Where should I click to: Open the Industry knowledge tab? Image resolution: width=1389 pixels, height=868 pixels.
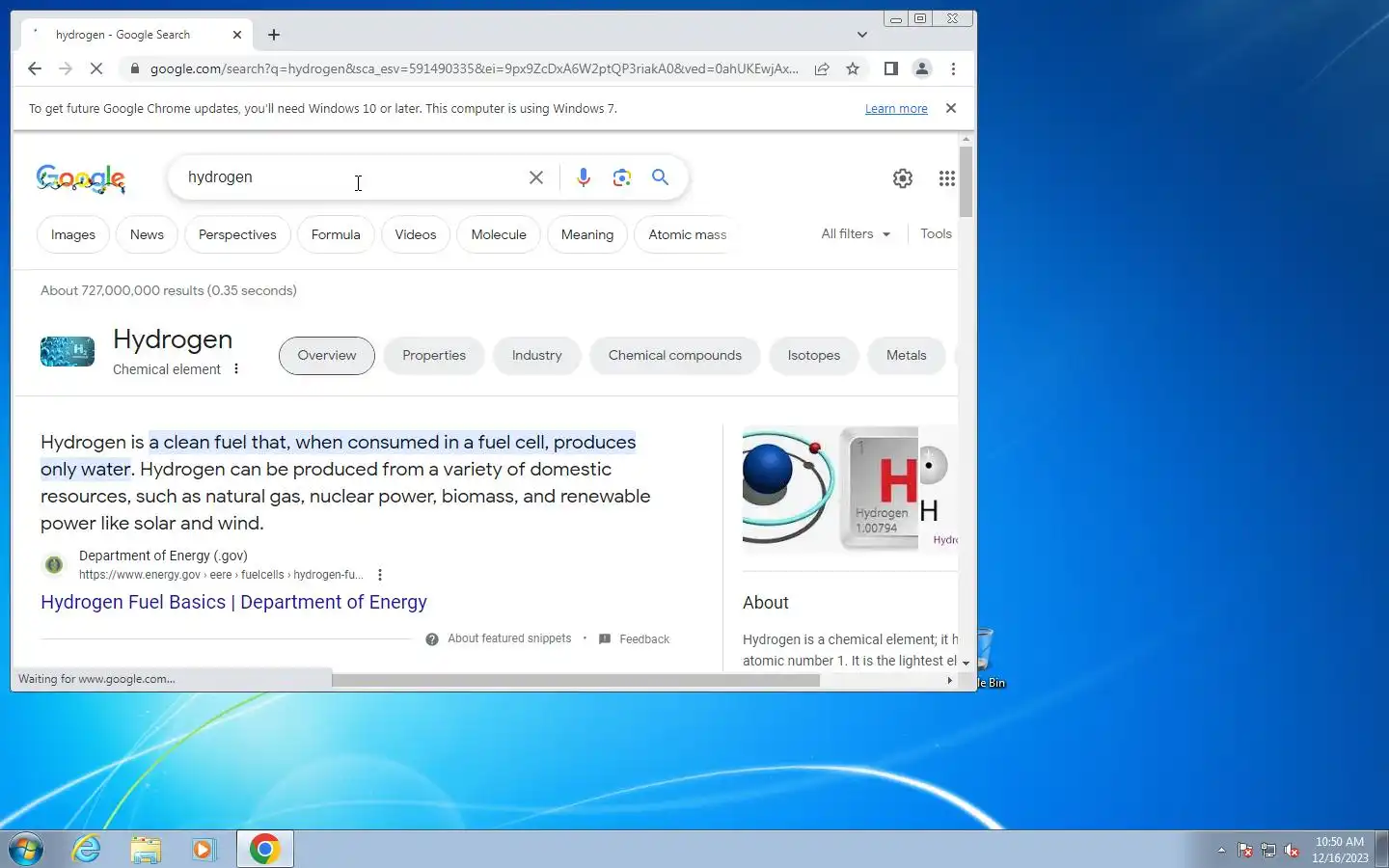point(536,356)
